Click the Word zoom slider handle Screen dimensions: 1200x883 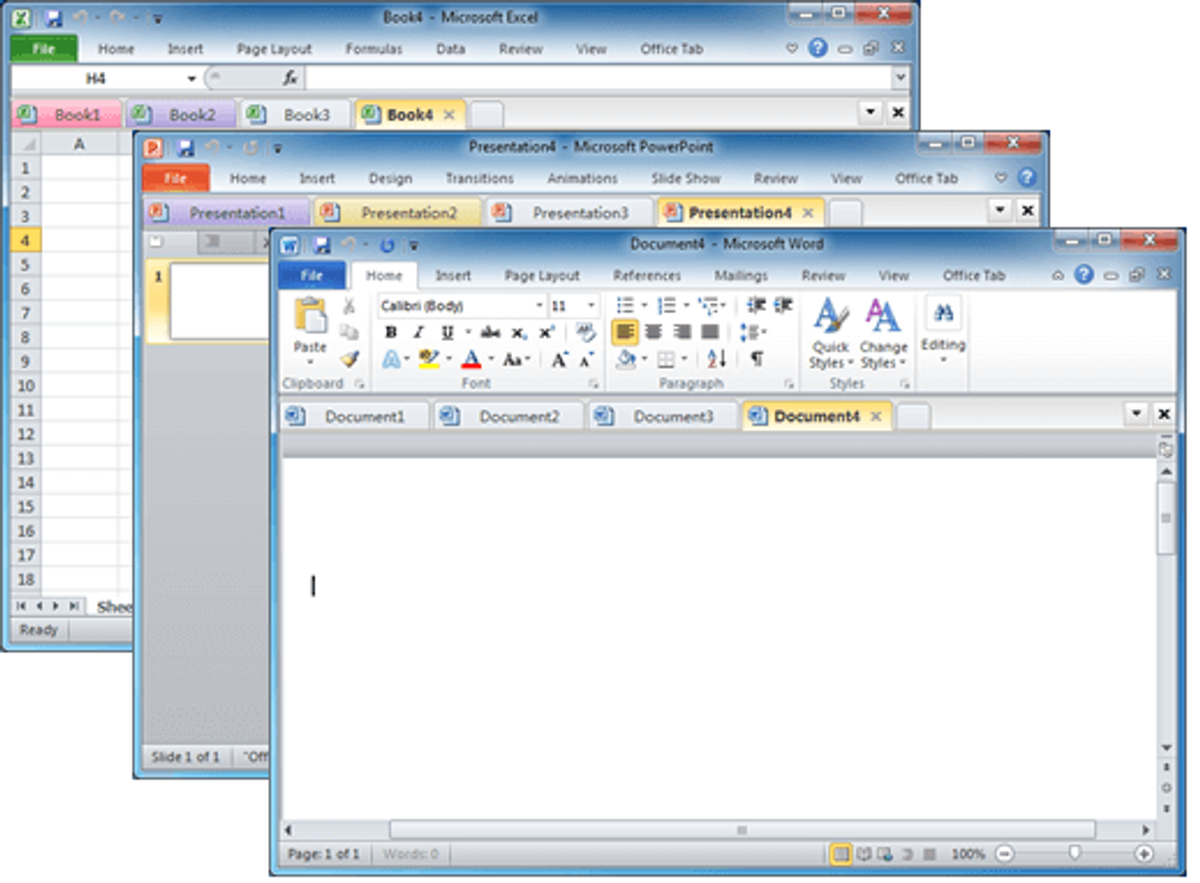1074,853
